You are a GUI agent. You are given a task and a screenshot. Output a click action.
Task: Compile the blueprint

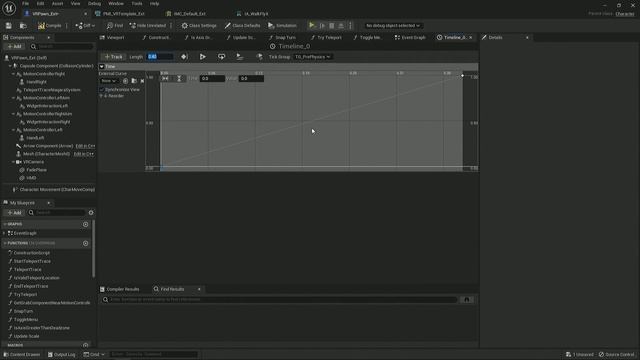(49, 25)
